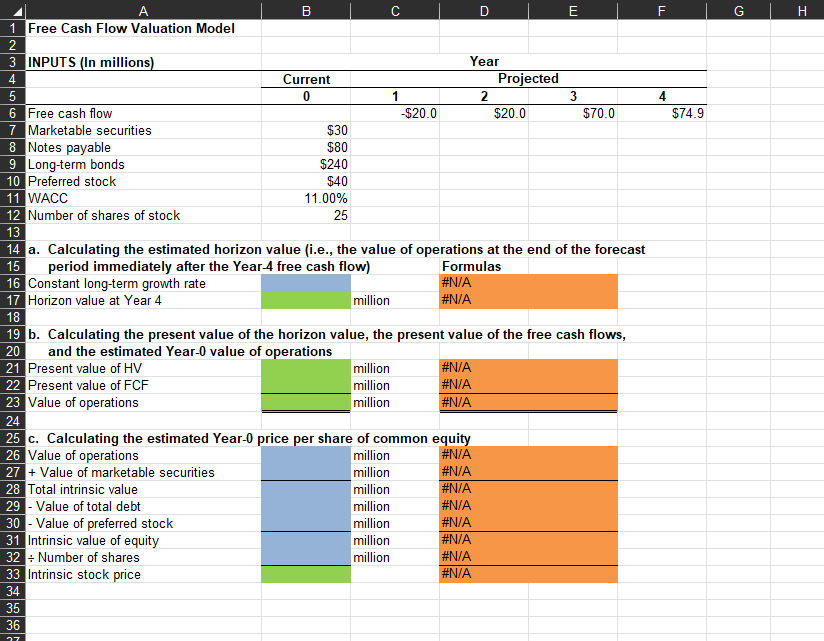Click the Select All corner button
The width and height of the screenshot is (824, 641).
(10, 11)
